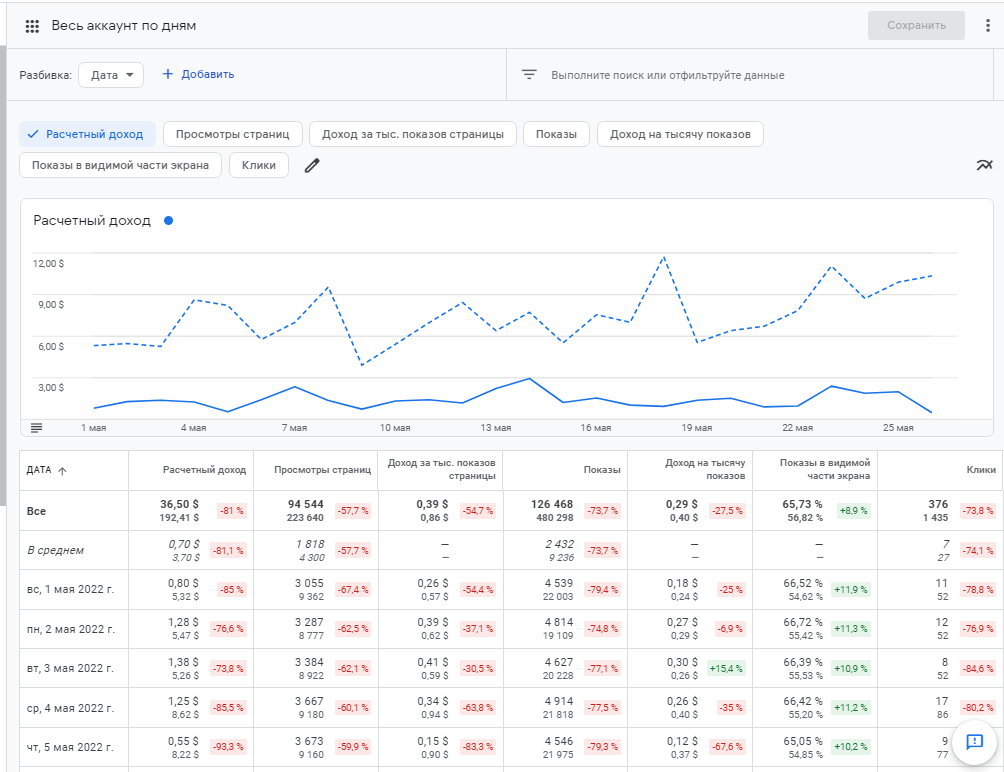Select the Показы metric chip
The height and width of the screenshot is (772, 1004).
pos(556,134)
